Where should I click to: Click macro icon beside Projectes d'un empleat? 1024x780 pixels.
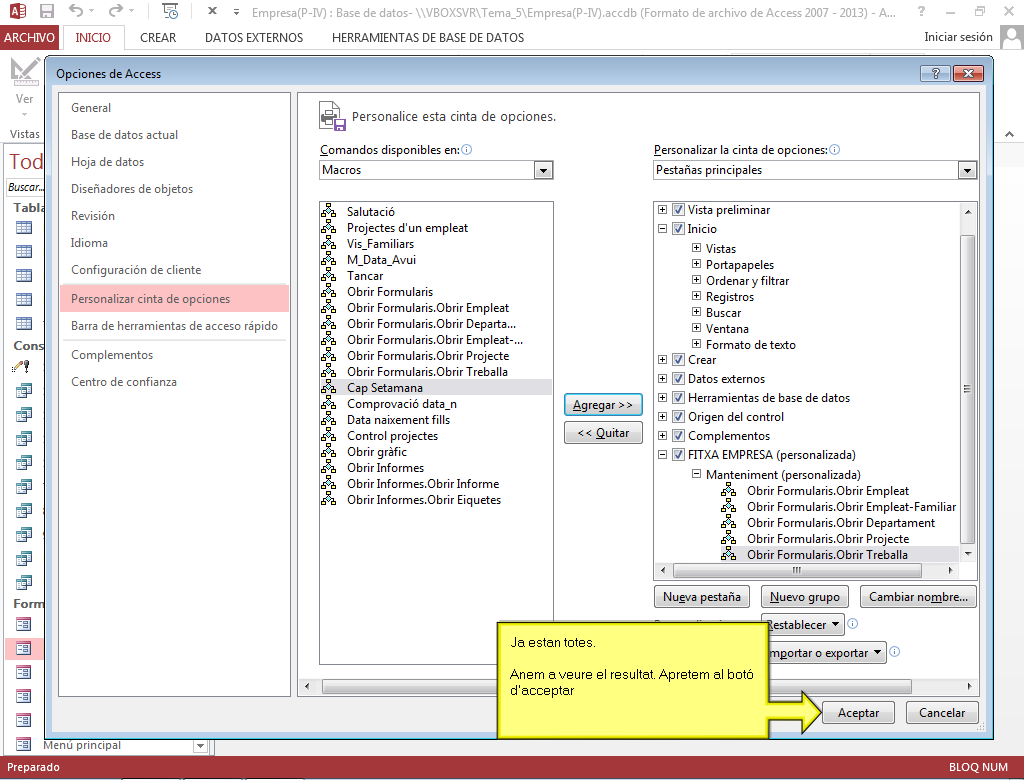point(328,227)
